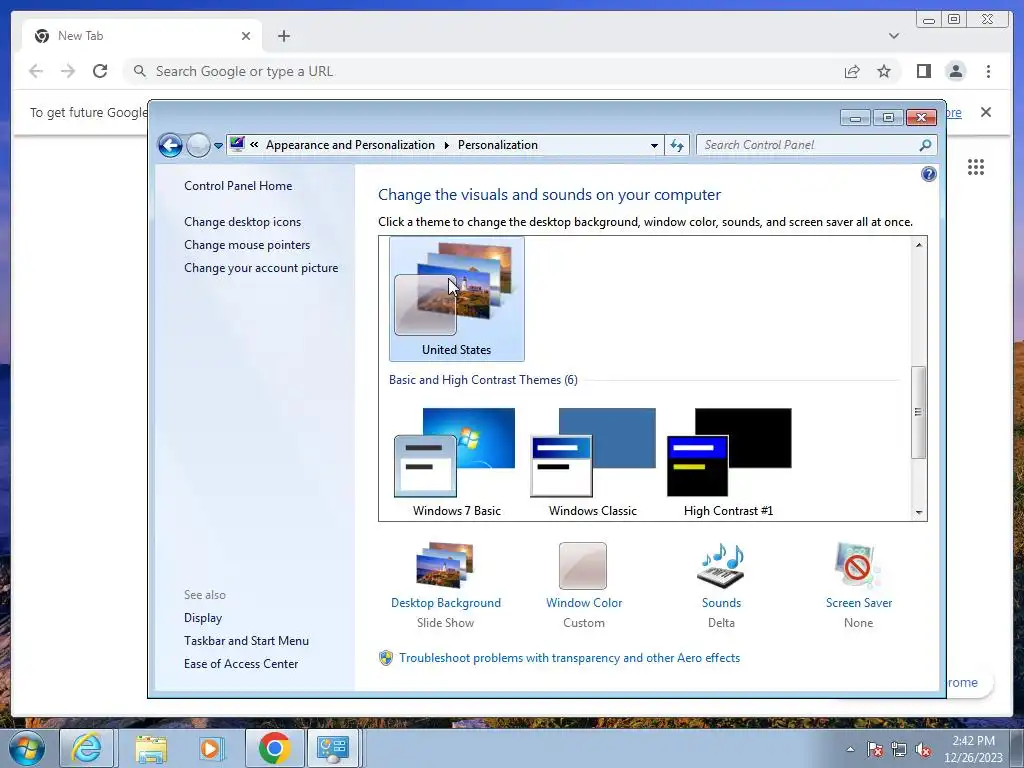Click the Control Panel refresh button
Viewport: 1024px width, 768px height.
tap(677, 145)
